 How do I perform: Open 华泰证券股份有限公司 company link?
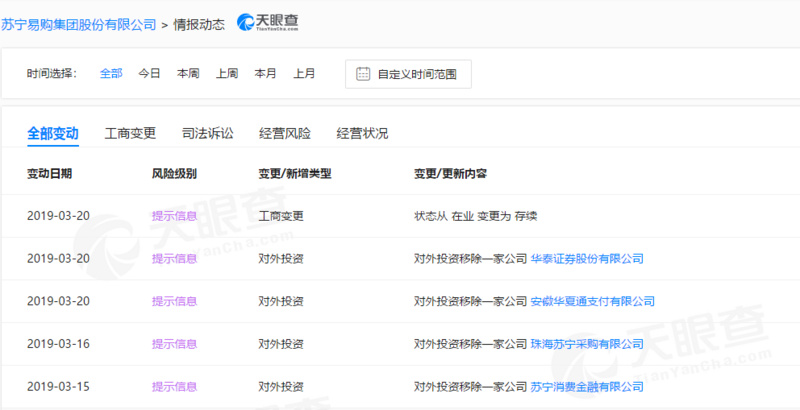(586, 258)
